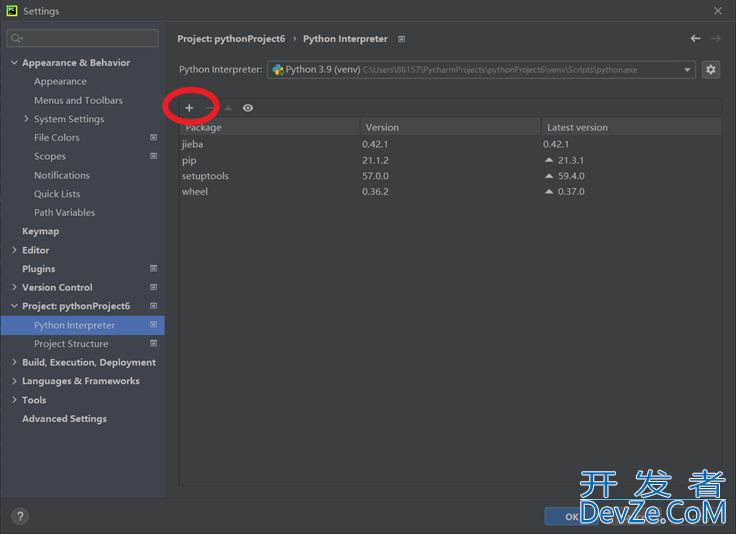Open the Keymap settings page
Screen dimensions: 736x534
(41, 231)
